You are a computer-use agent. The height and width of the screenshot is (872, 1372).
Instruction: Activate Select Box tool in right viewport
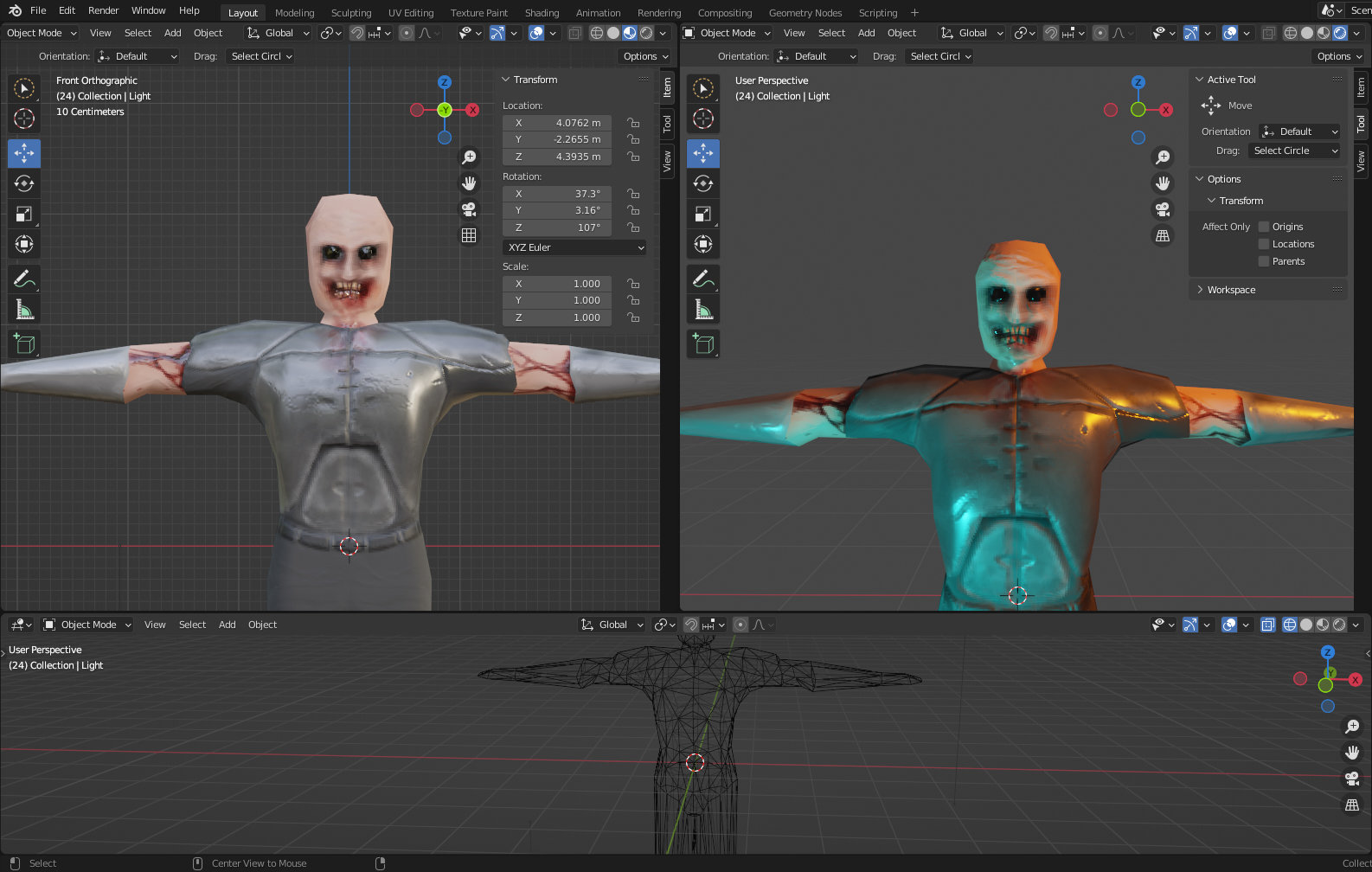pyautogui.click(x=703, y=88)
